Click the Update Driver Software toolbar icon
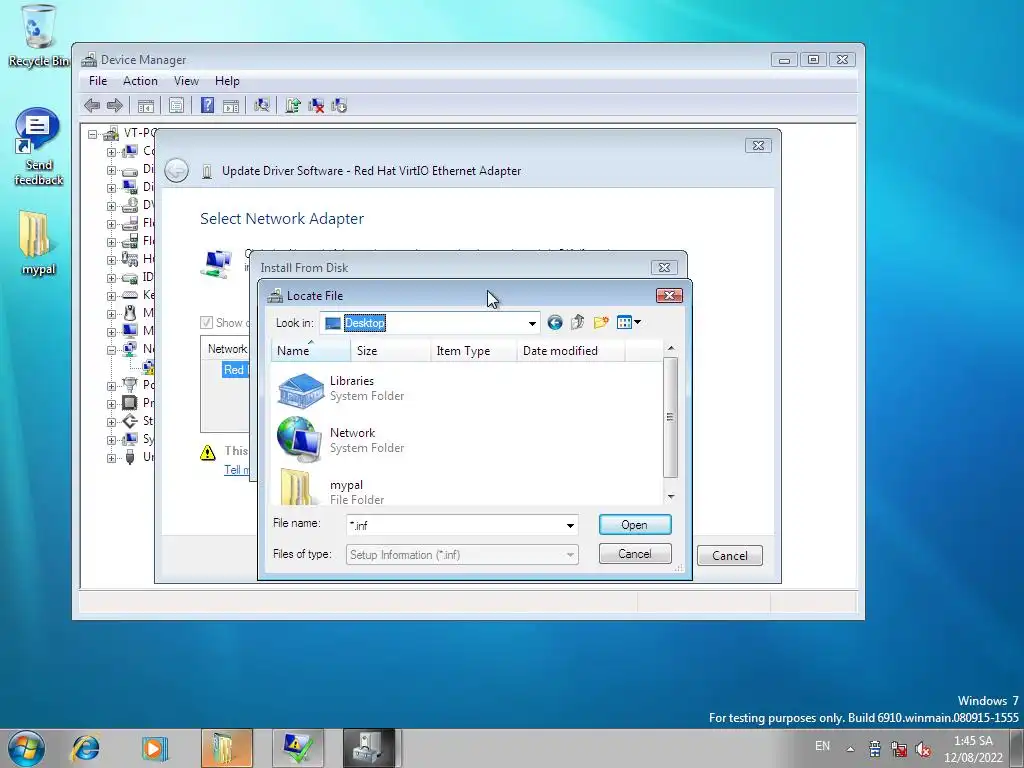 [293, 105]
